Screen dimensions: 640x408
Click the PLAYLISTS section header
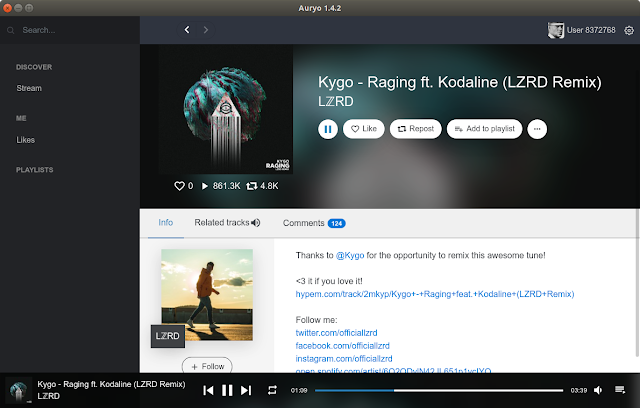(35, 170)
